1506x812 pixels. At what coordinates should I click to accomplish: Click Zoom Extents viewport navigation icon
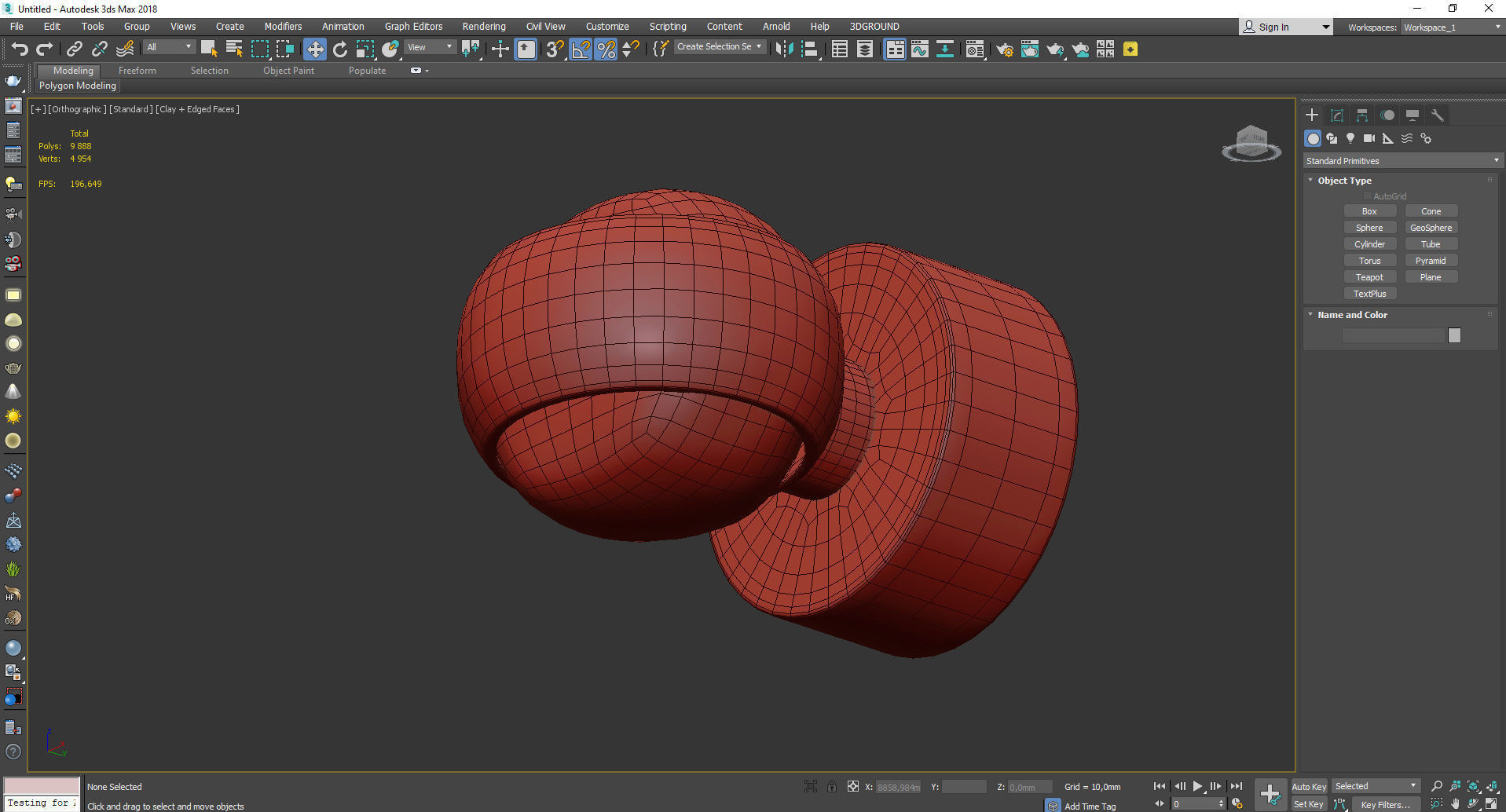pyautogui.click(x=1473, y=786)
